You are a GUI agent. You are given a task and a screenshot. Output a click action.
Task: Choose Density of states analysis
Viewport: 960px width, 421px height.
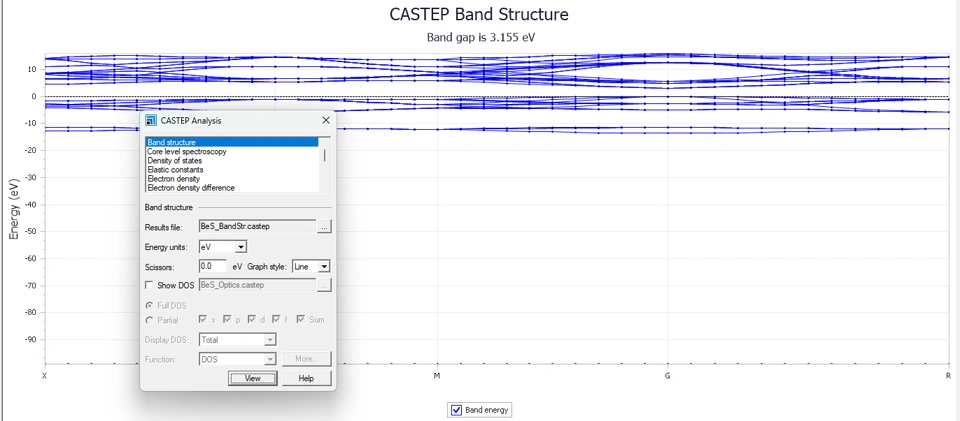coord(174,161)
